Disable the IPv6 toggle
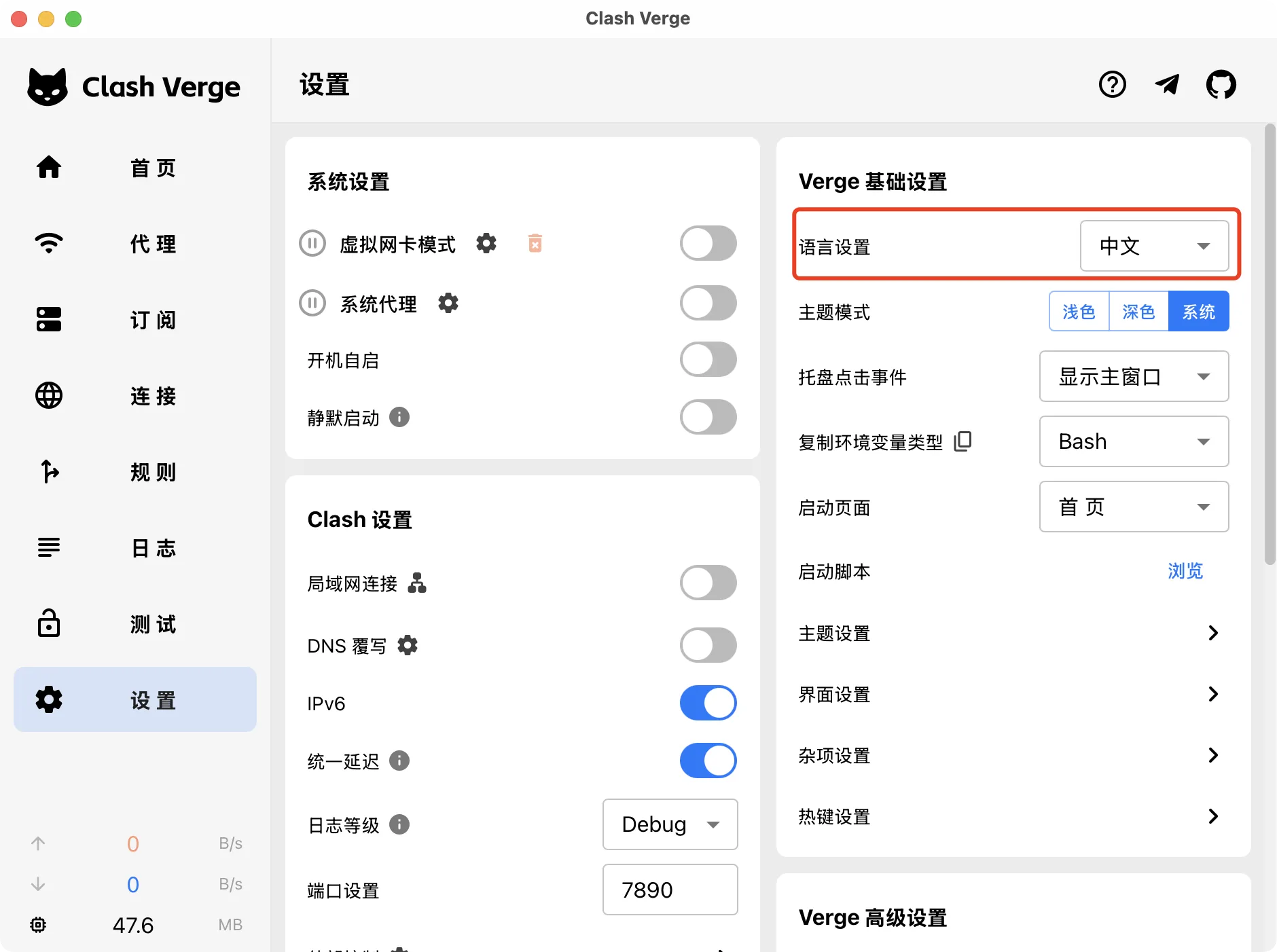The width and height of the screenshot is (1277, 952). [708, 703]
